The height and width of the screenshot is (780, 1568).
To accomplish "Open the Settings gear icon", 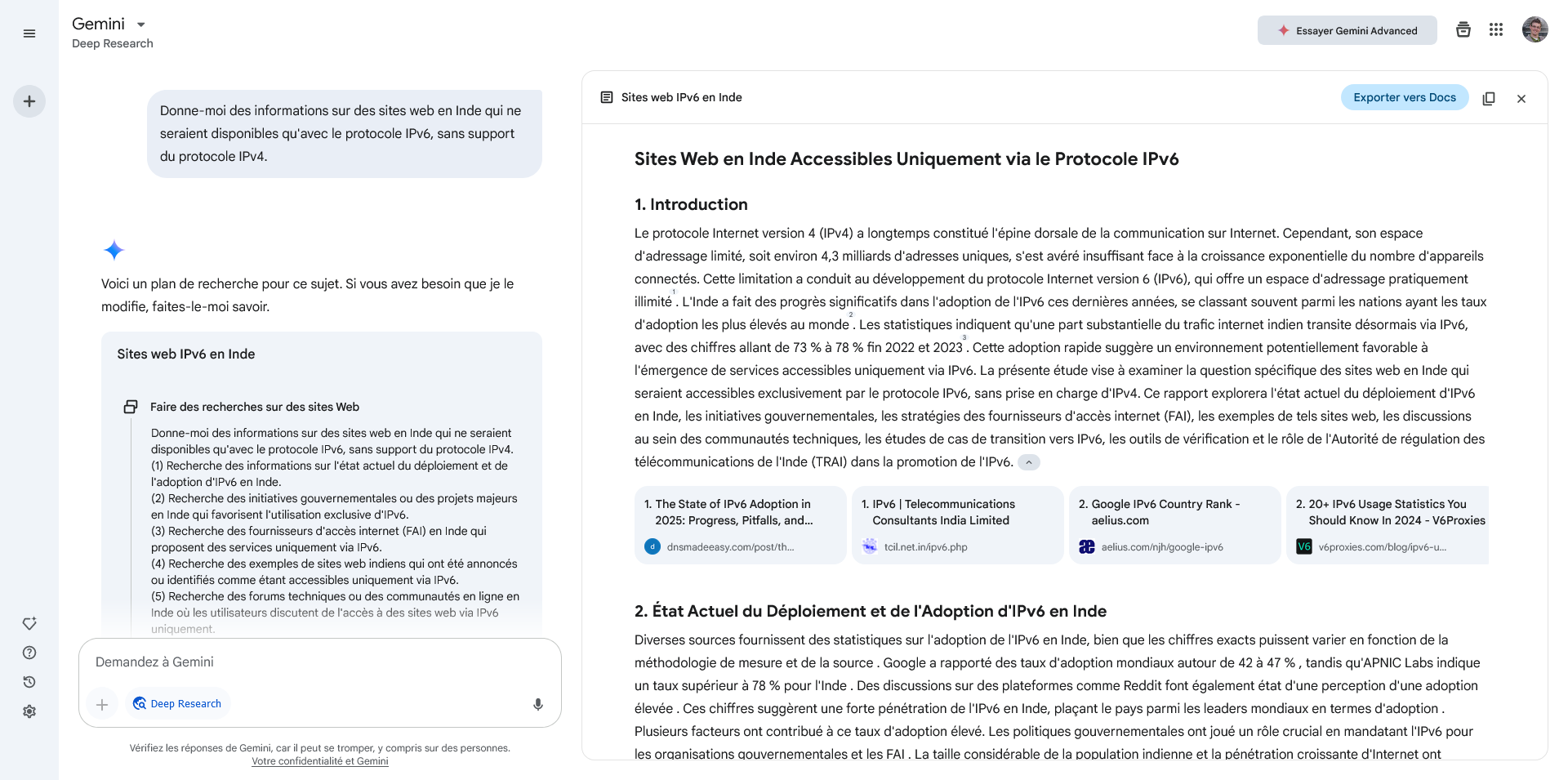I will (x=29, y=711).
